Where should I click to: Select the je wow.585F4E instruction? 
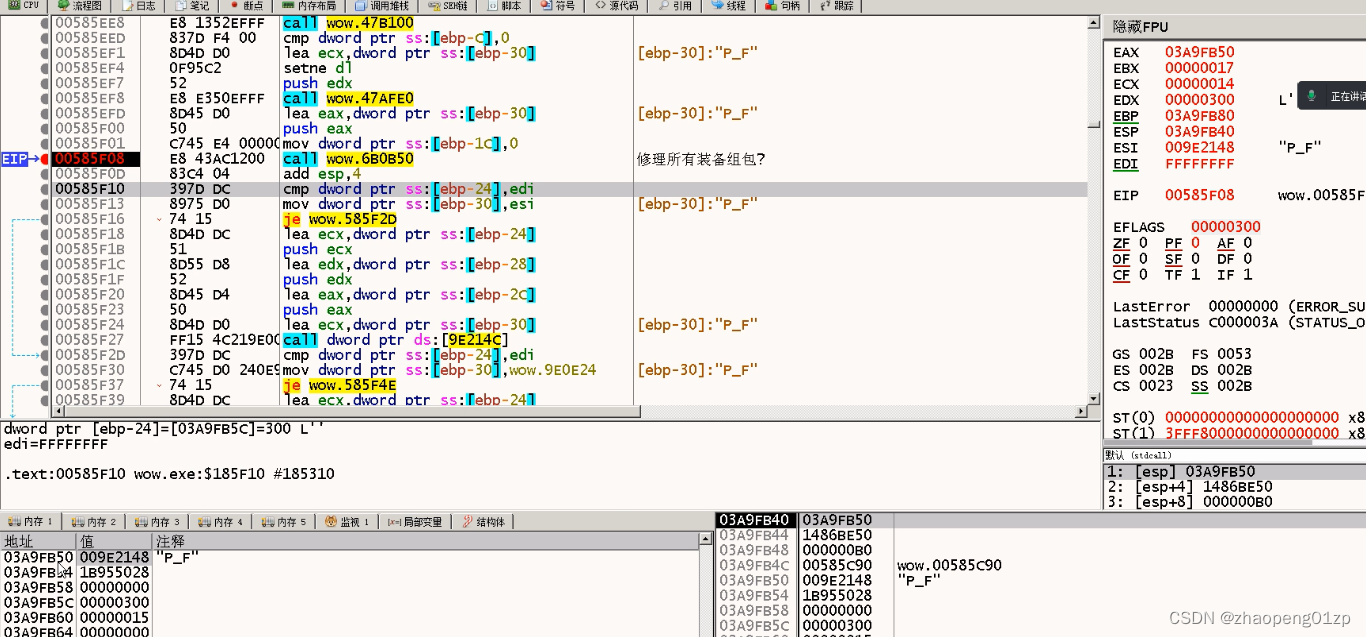[x=339, y=385]
